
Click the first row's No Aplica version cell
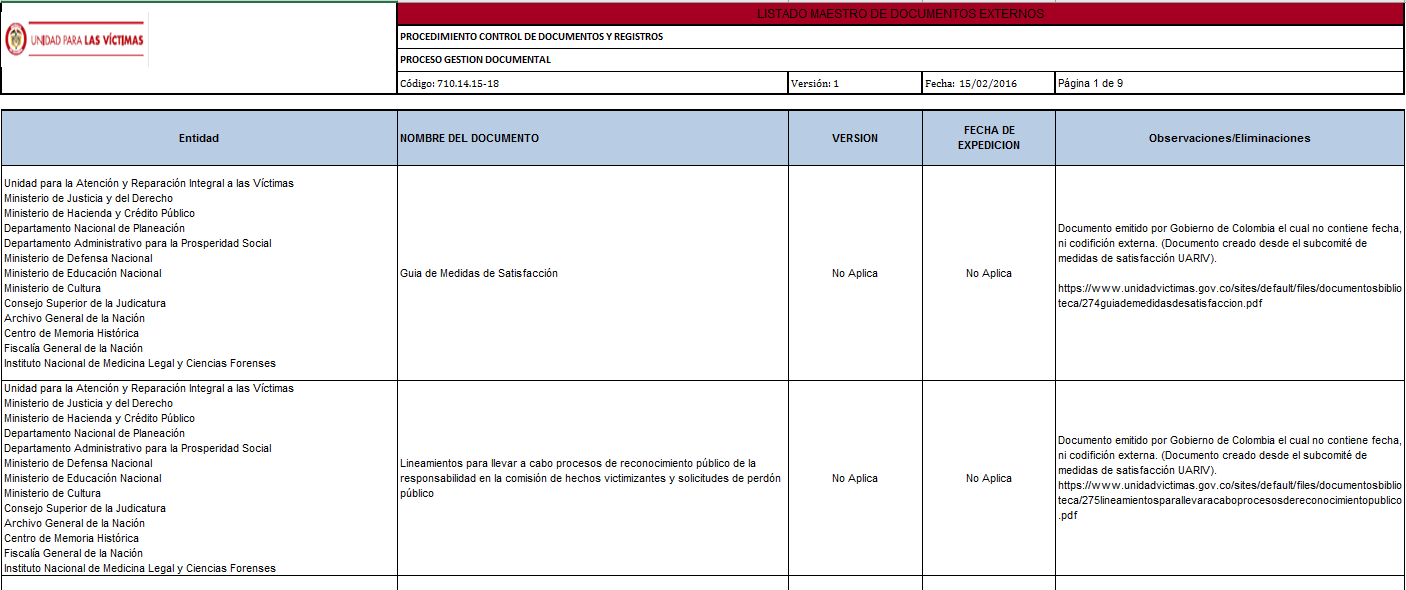(855, 273)
